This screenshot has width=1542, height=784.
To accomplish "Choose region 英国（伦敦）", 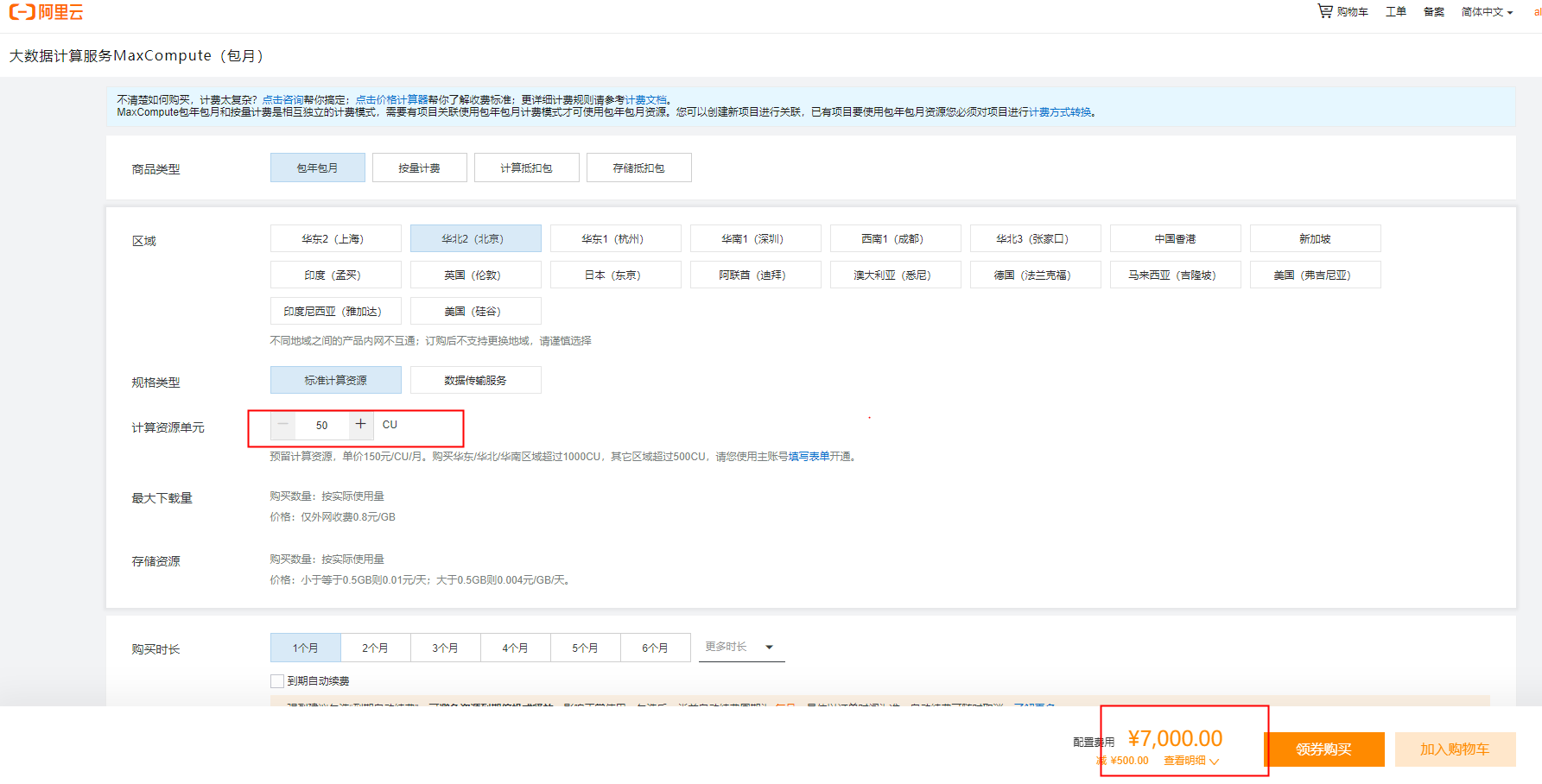I will pos(476,275).
